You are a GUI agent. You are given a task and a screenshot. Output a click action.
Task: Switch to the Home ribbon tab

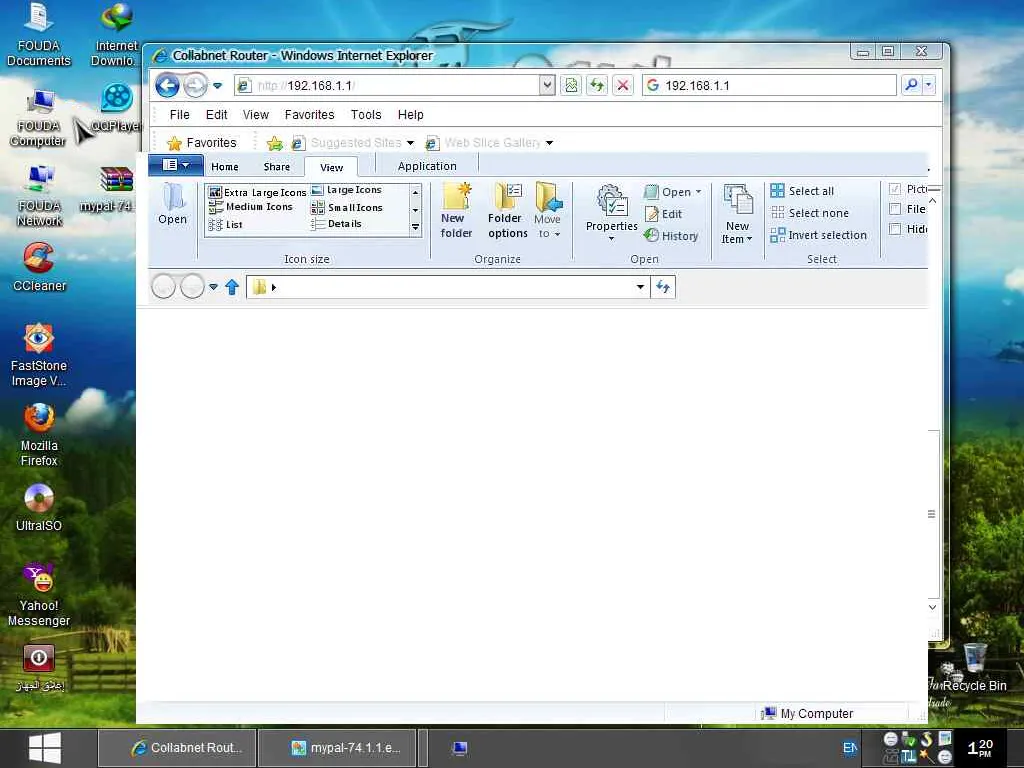[225, 167]
